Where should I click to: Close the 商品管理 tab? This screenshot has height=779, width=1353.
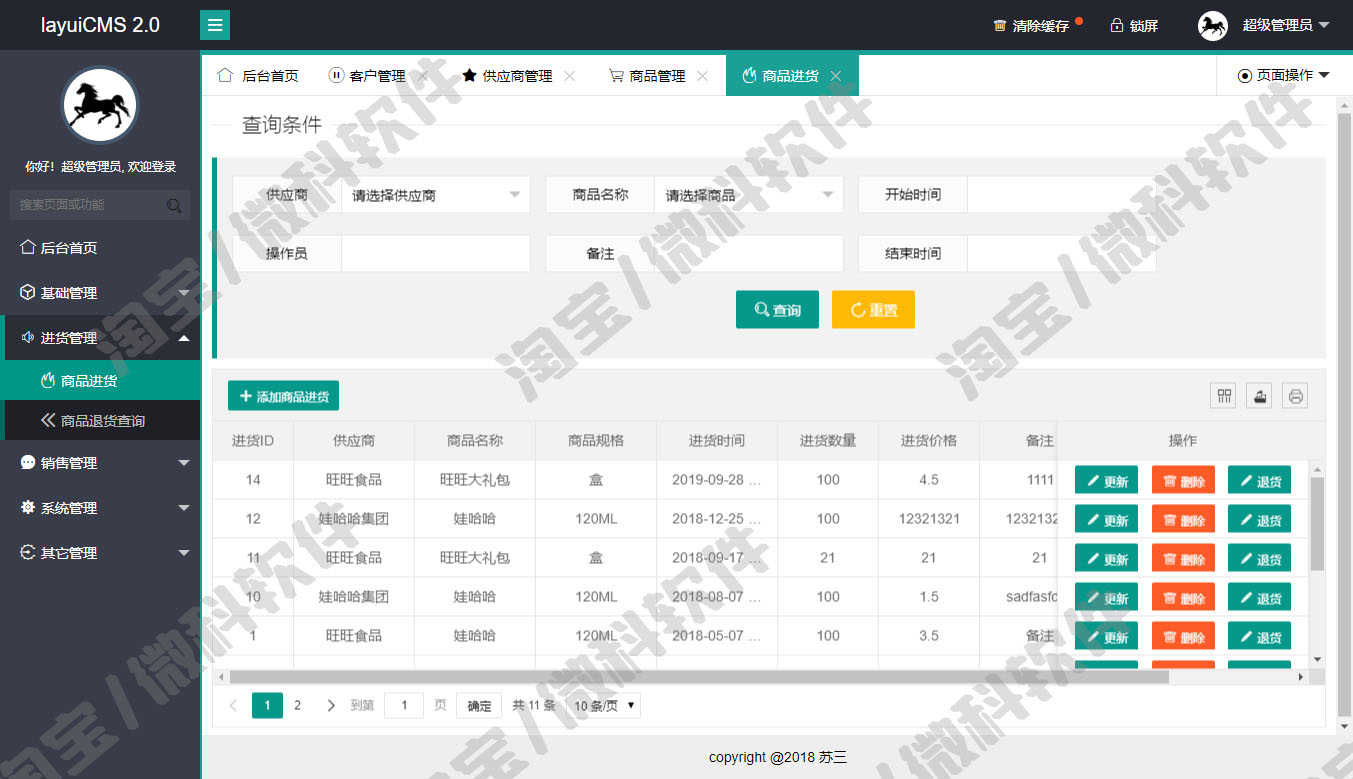tap(703, 76)
